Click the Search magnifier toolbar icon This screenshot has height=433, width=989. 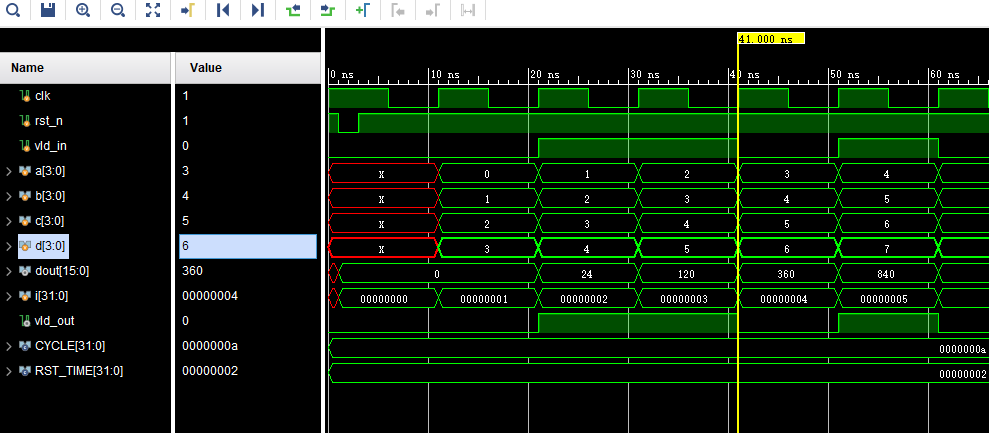tap(13, 10)
